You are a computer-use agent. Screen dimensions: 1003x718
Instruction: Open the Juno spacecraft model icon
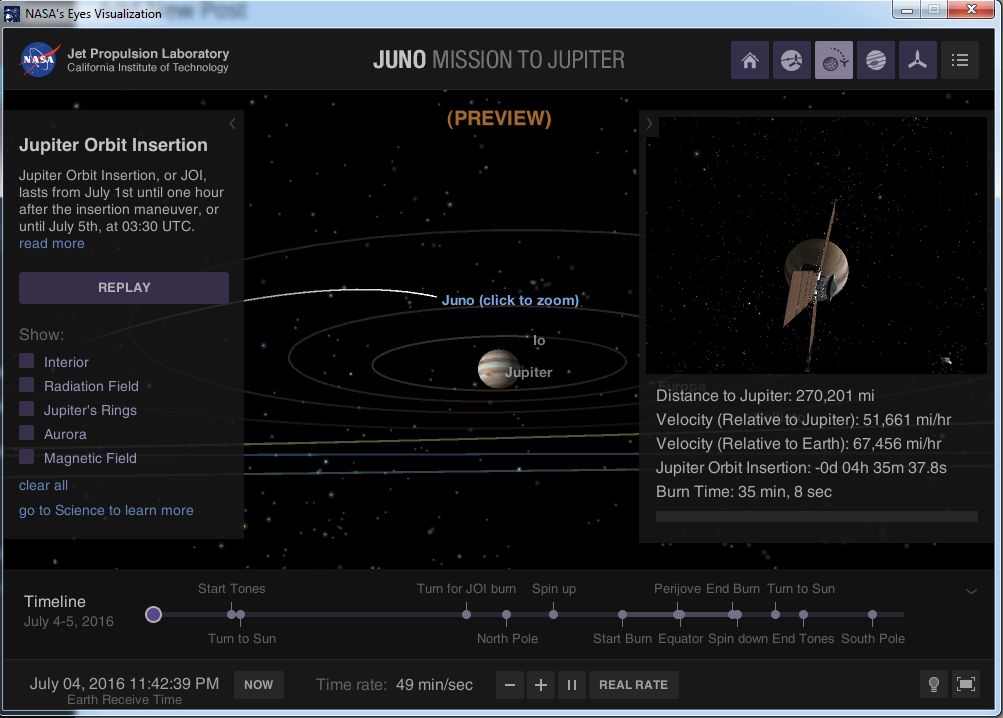pyautogui.click(x=918, y=61)
